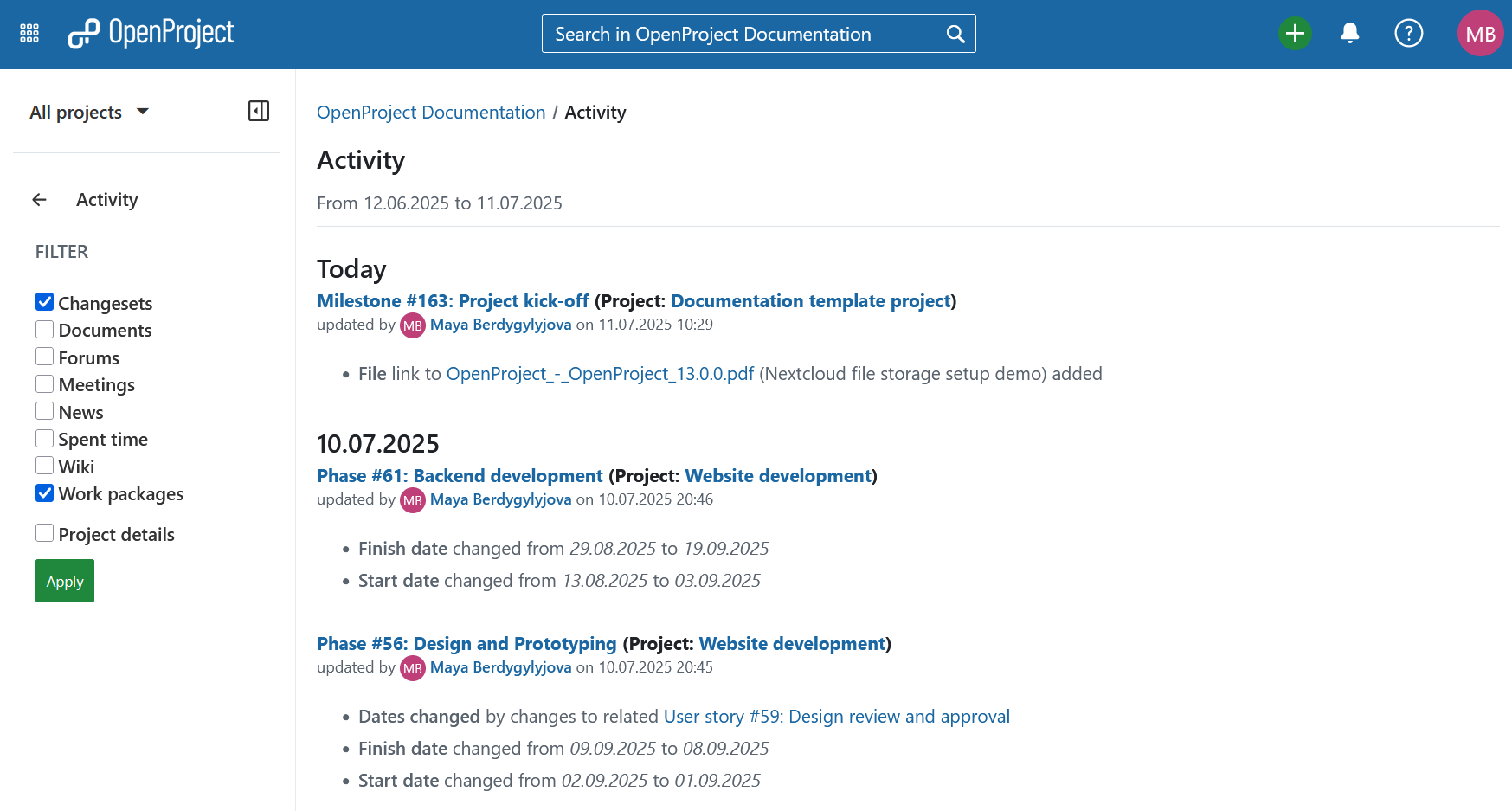
Task: Open the OpenProject_-_OpenProject_13.0.0.pdf file link
Action: click(600, 374)
